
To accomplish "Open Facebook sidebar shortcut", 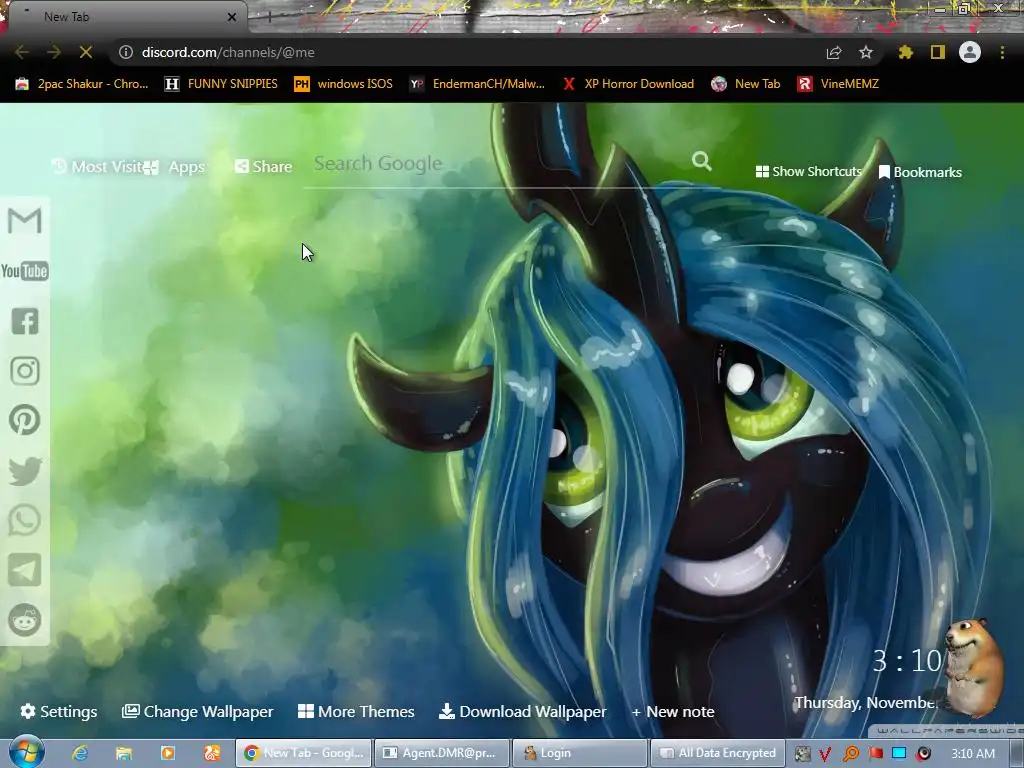I will pos(25,321).
